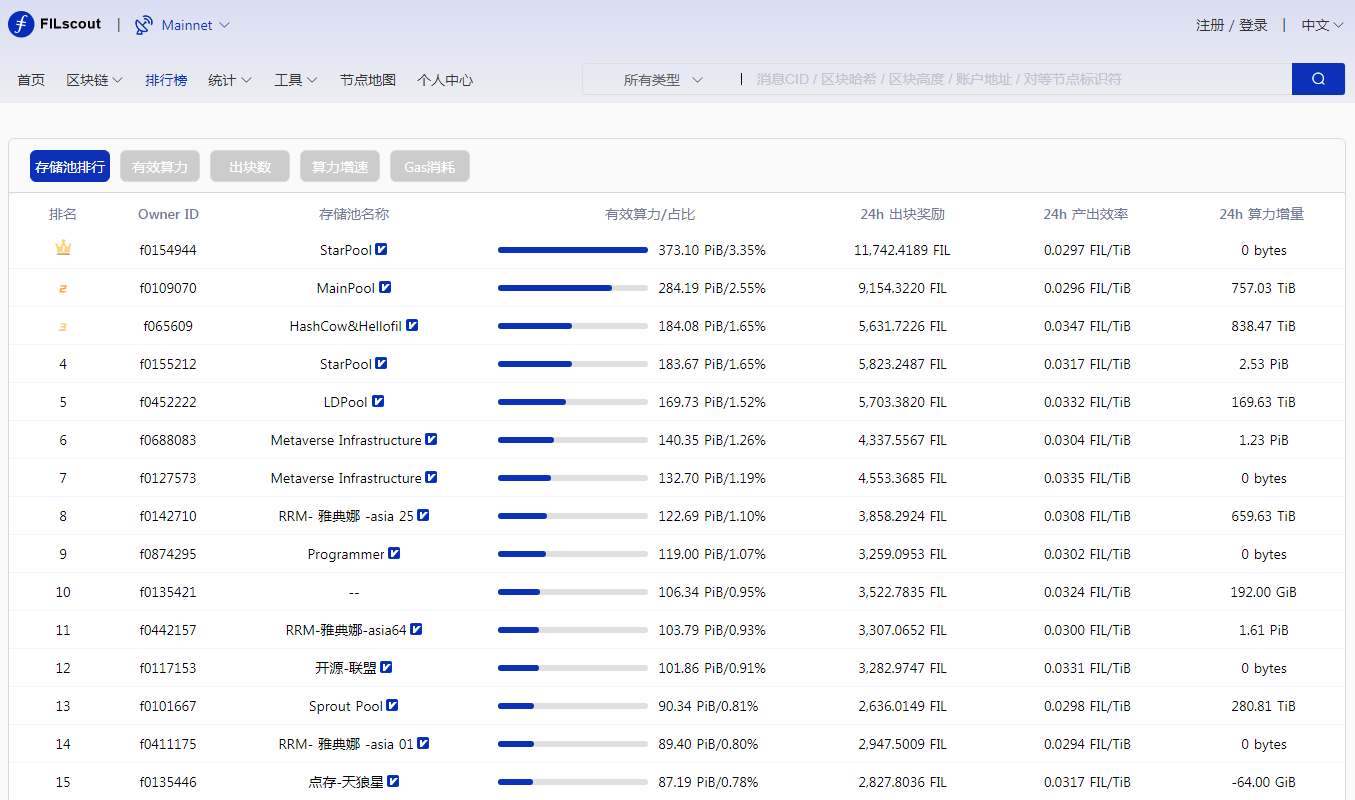Viewport: 1355px width, 800px height.
Task: Open owner f0411175 details
Action: (x=168, y=744)
